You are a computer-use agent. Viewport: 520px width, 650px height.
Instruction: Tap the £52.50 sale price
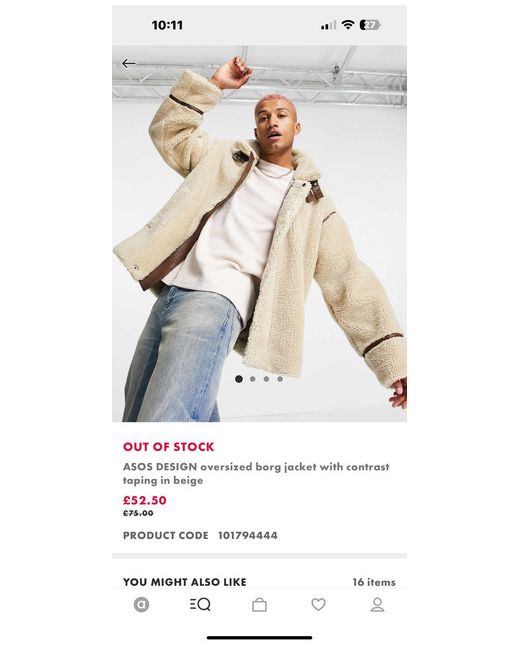click(x=145, y=500)
